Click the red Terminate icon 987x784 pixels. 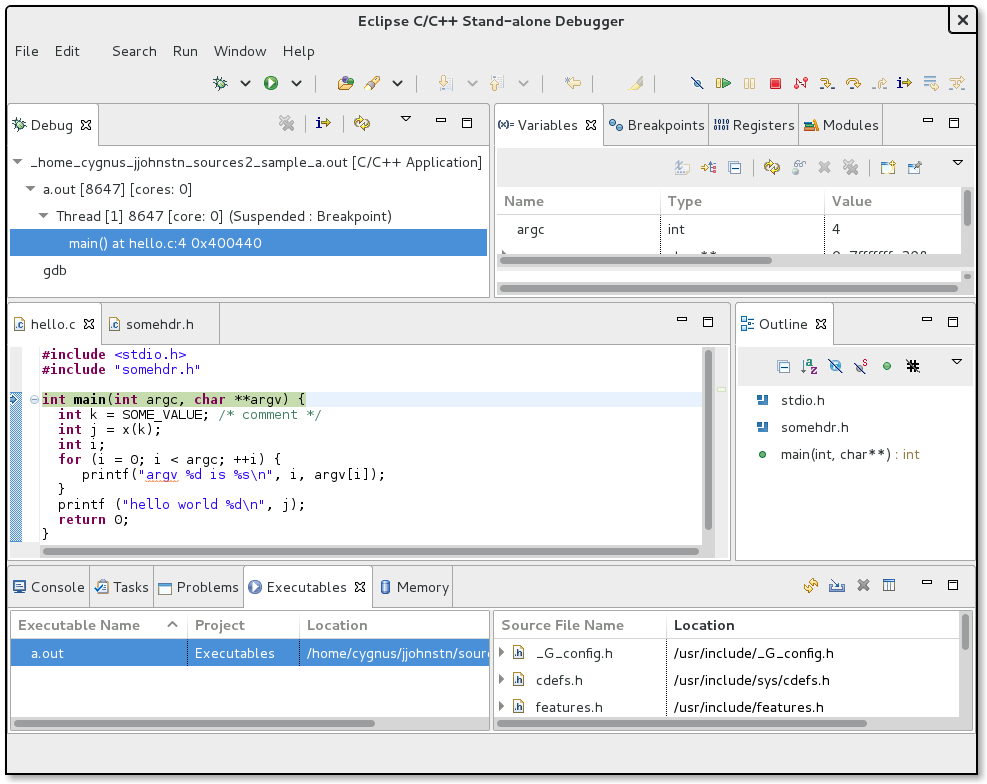776,83
